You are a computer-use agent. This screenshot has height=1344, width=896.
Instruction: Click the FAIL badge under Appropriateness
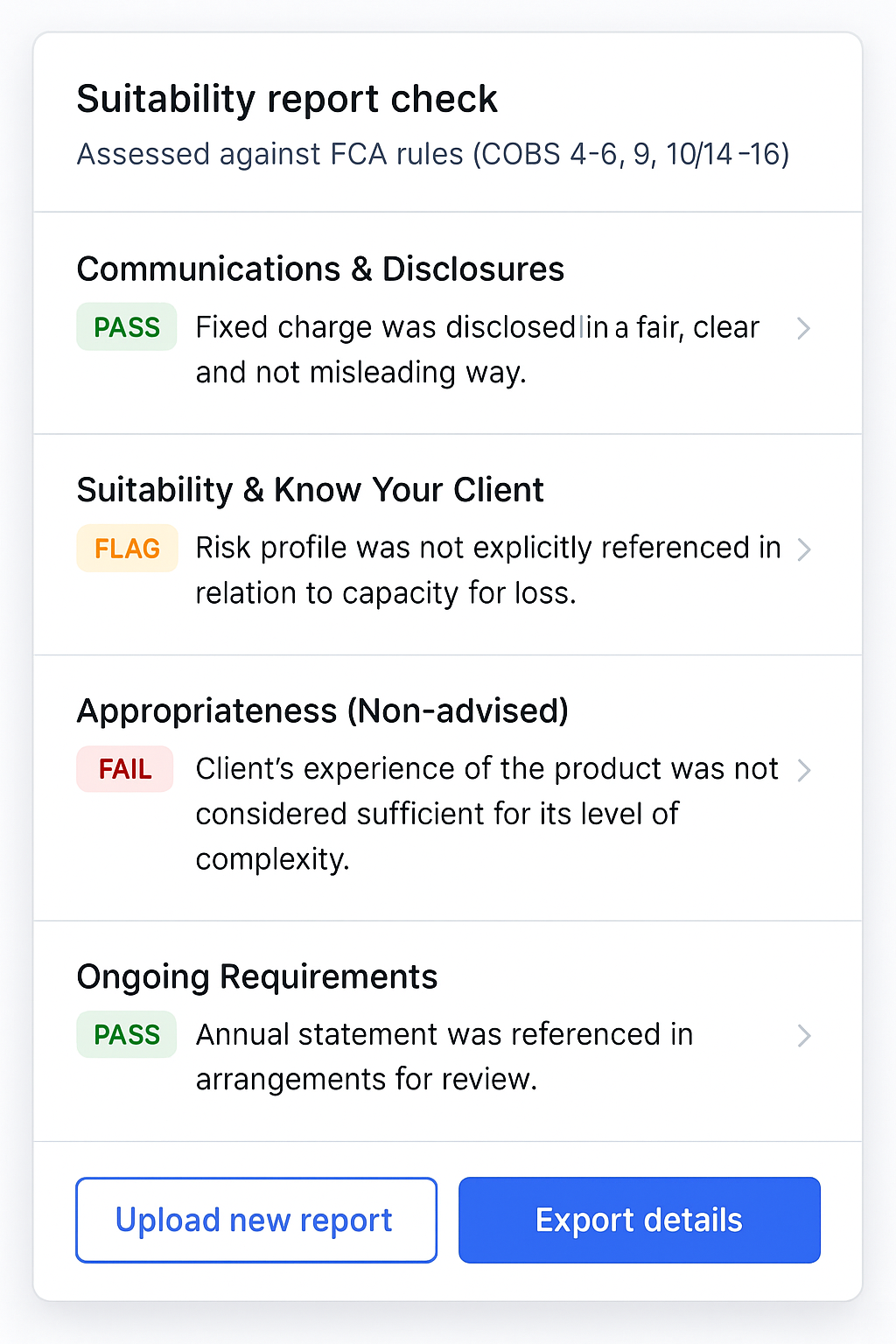124,769
